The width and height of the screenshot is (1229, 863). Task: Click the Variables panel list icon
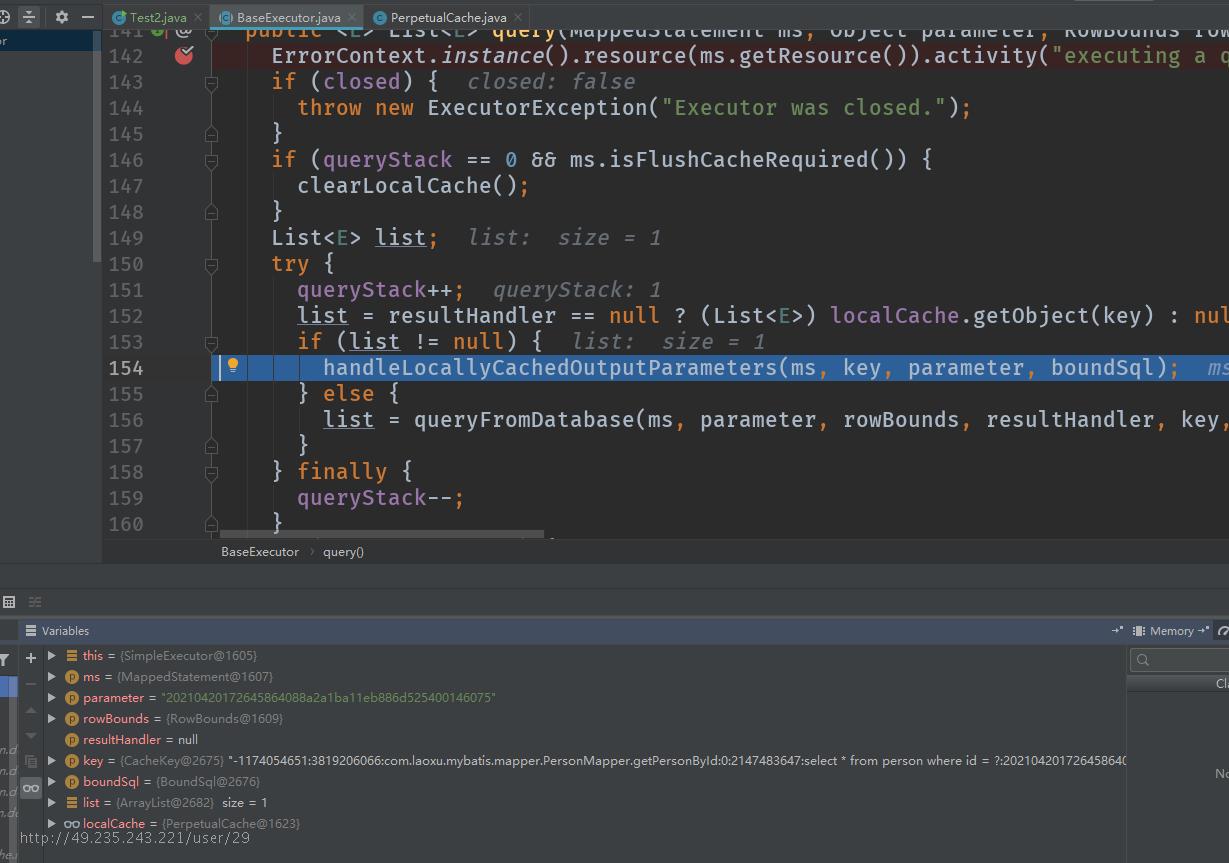tap(30, 631)
